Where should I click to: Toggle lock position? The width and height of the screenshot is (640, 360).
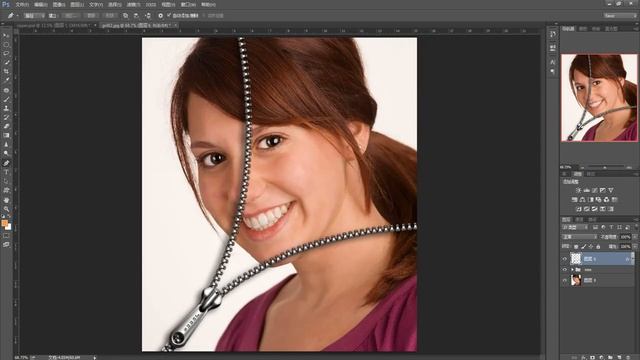[x=591, y=247]
